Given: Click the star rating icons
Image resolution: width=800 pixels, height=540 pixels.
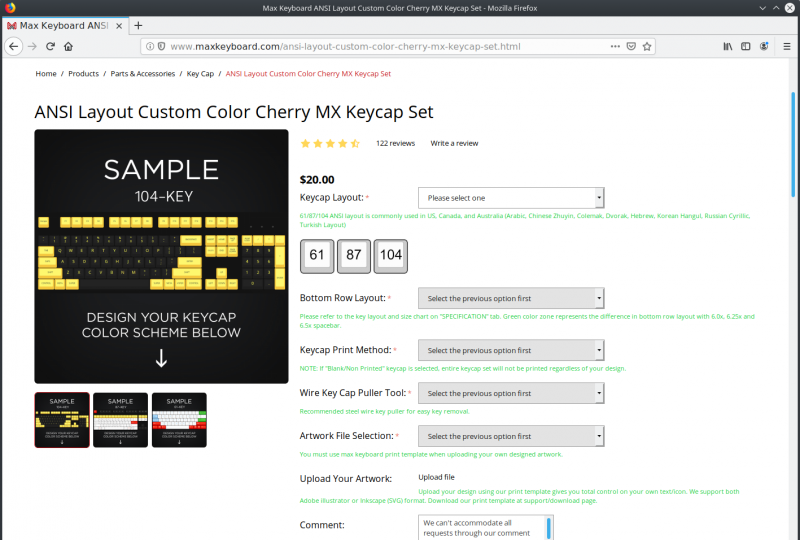Looking at the screenshot, I should coord(330,143).
